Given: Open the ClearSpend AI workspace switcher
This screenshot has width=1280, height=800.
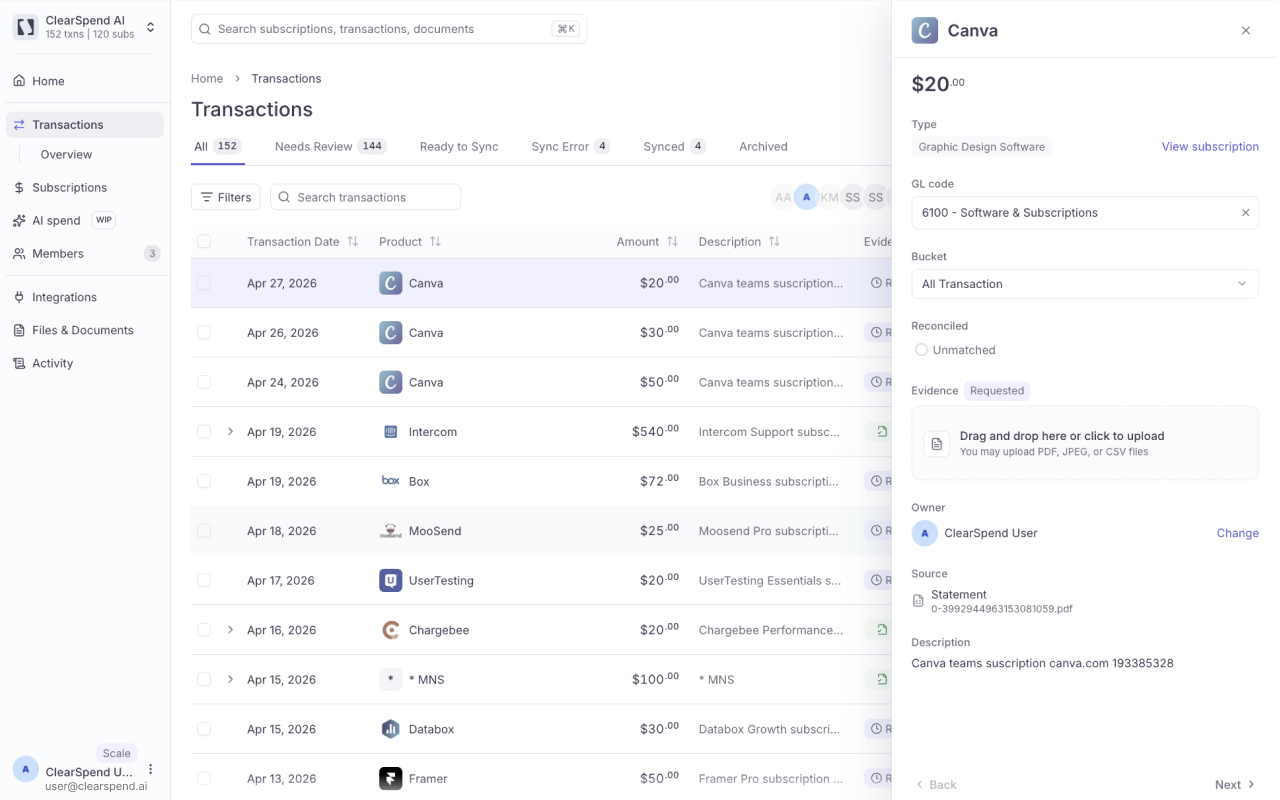Looking at the screenshot, I should (85, 27).
